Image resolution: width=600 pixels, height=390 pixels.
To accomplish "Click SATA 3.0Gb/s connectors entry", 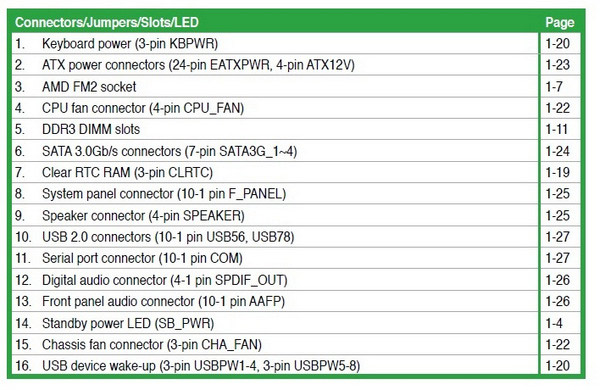I will coord(275,151).
